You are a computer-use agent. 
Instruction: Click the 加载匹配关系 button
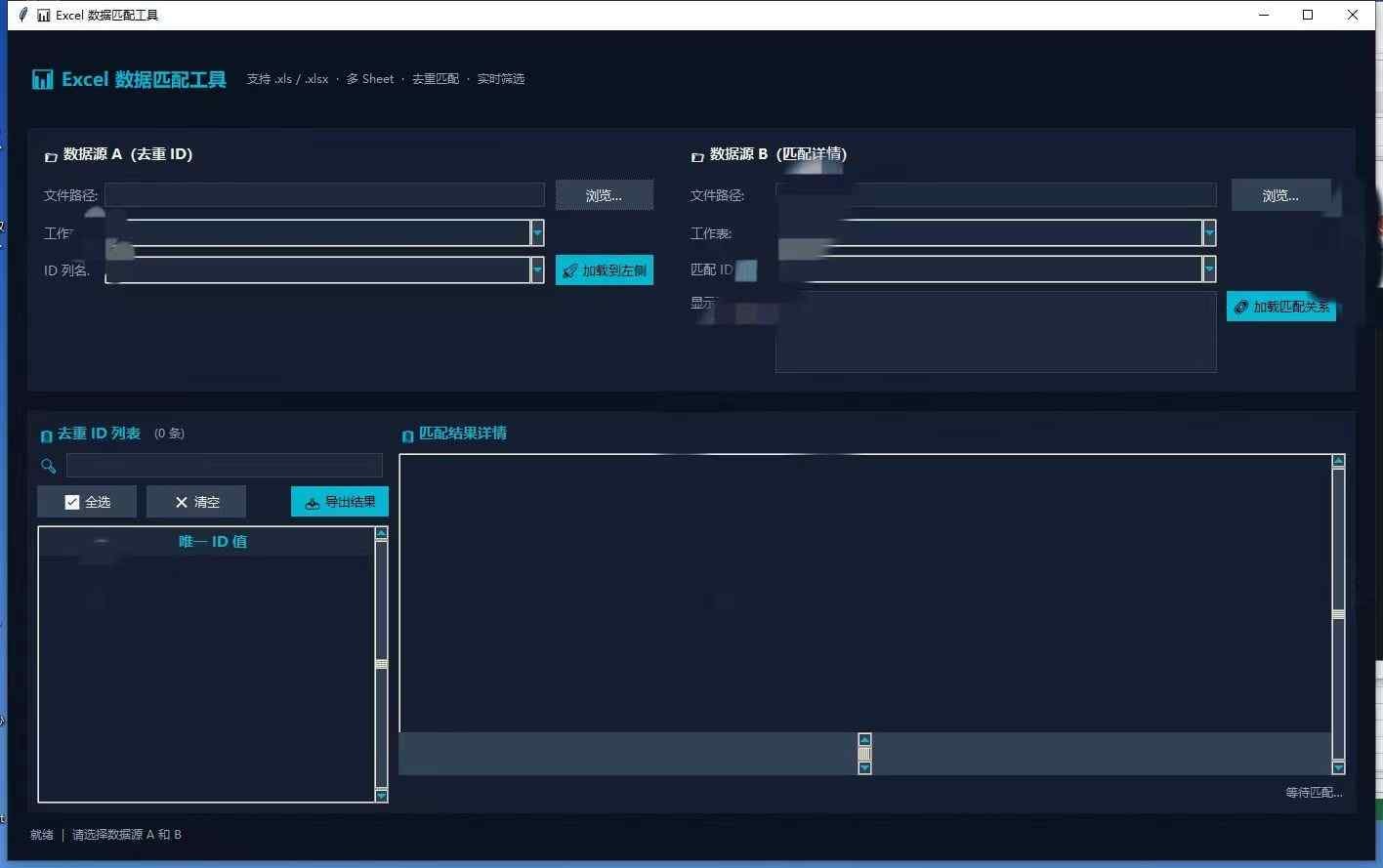tap(1281, 307)
